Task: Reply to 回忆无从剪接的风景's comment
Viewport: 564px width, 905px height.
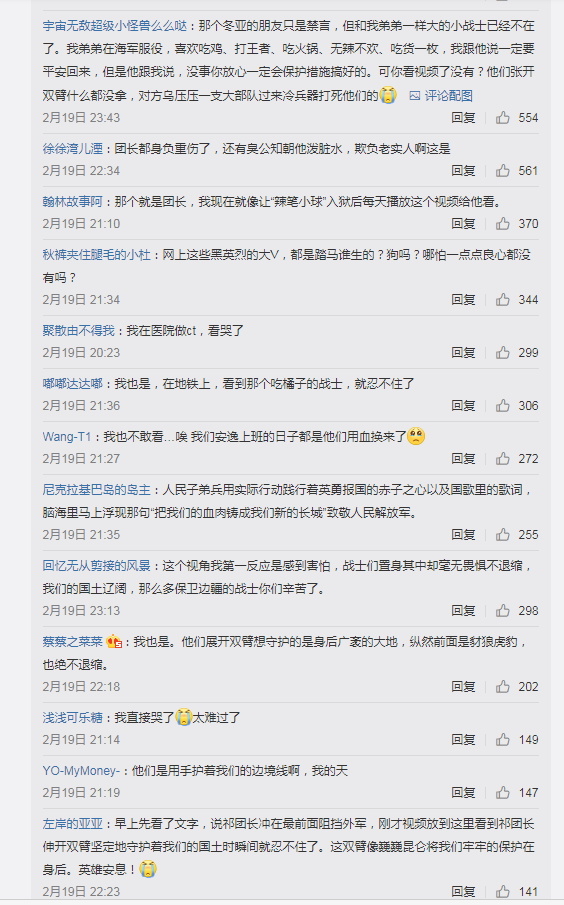Action: 464,611
